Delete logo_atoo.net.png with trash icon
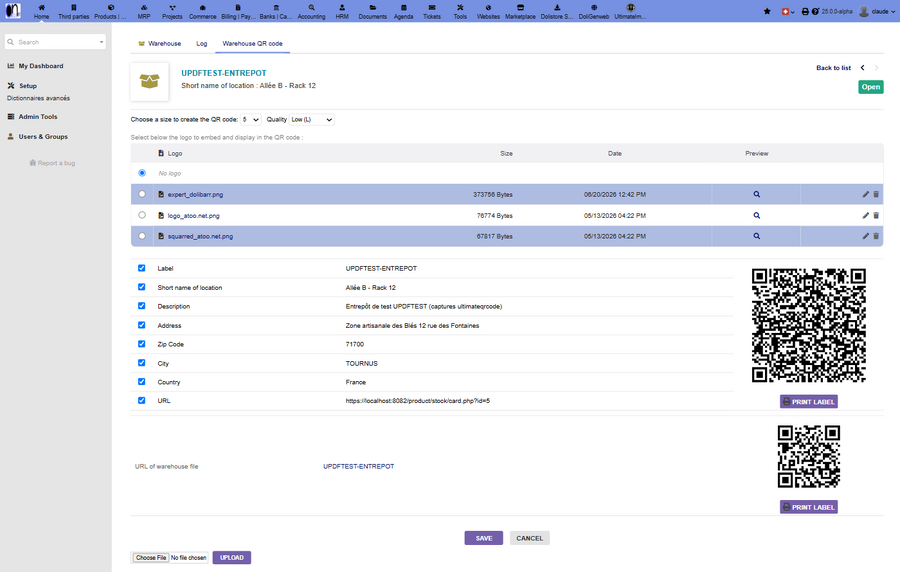The height and width of the screenshot is (572, 900). [876, 216]
